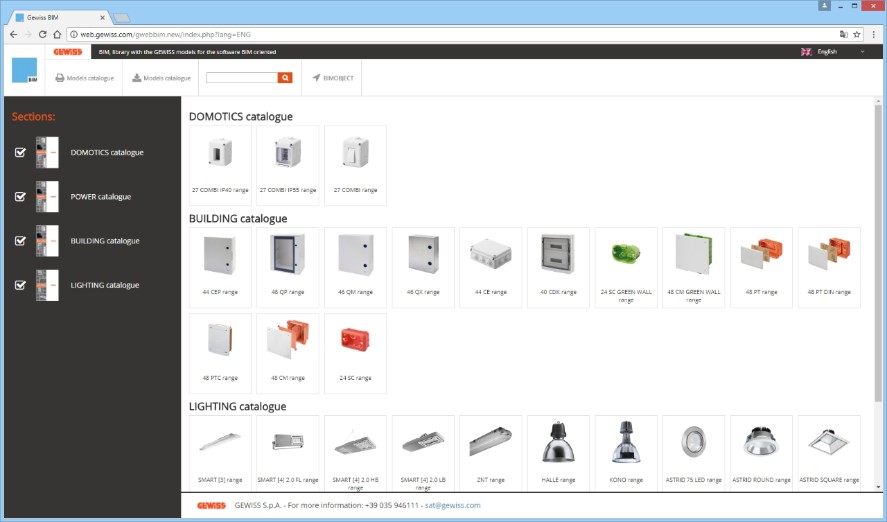Screen dimensions: 887x522
Task: Click the download icon for Models catalogue
Action: [x=136, y=78]
